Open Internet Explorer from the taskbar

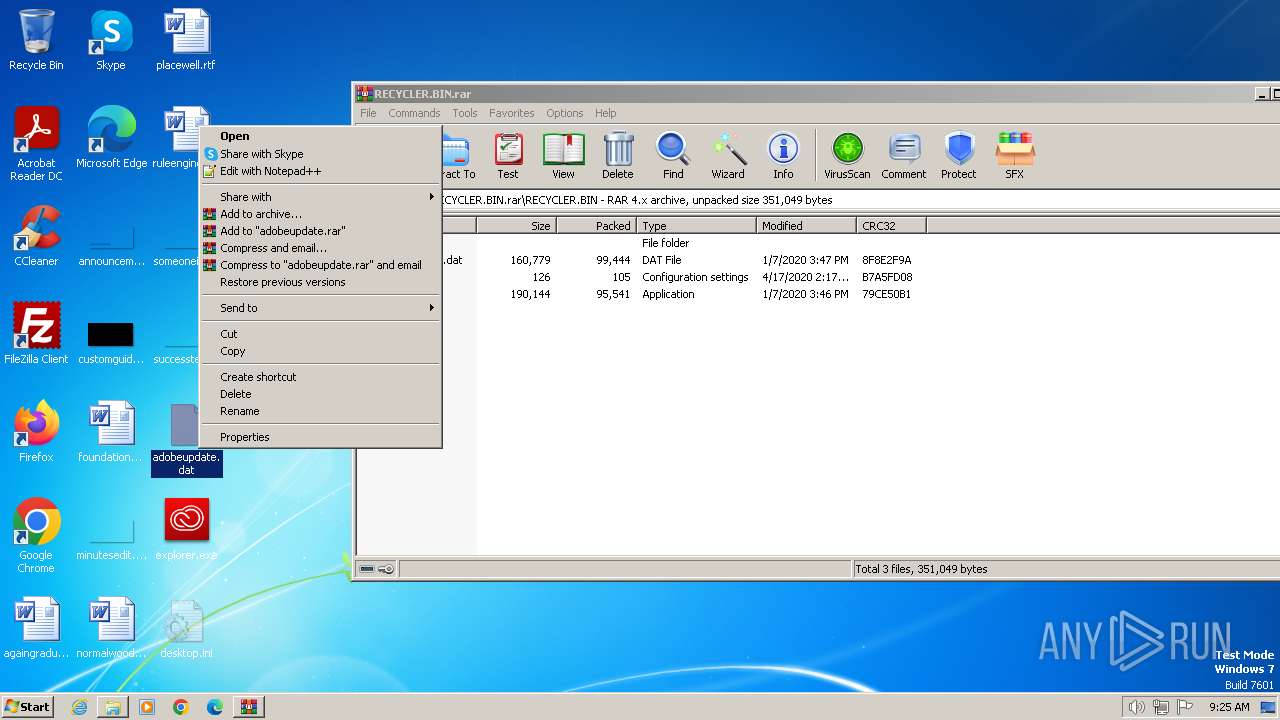79,707
